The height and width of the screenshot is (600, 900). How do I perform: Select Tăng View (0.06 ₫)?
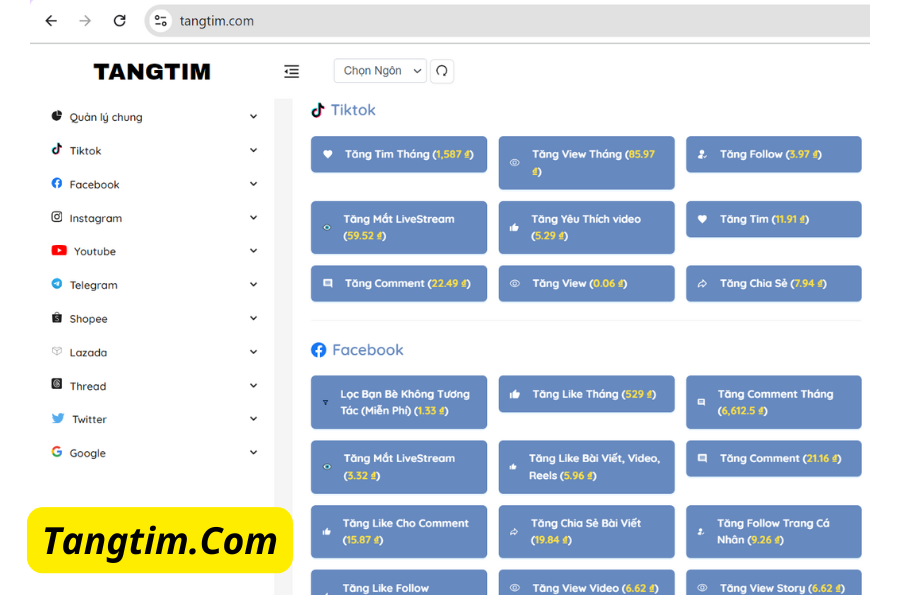tap(587, 284)
